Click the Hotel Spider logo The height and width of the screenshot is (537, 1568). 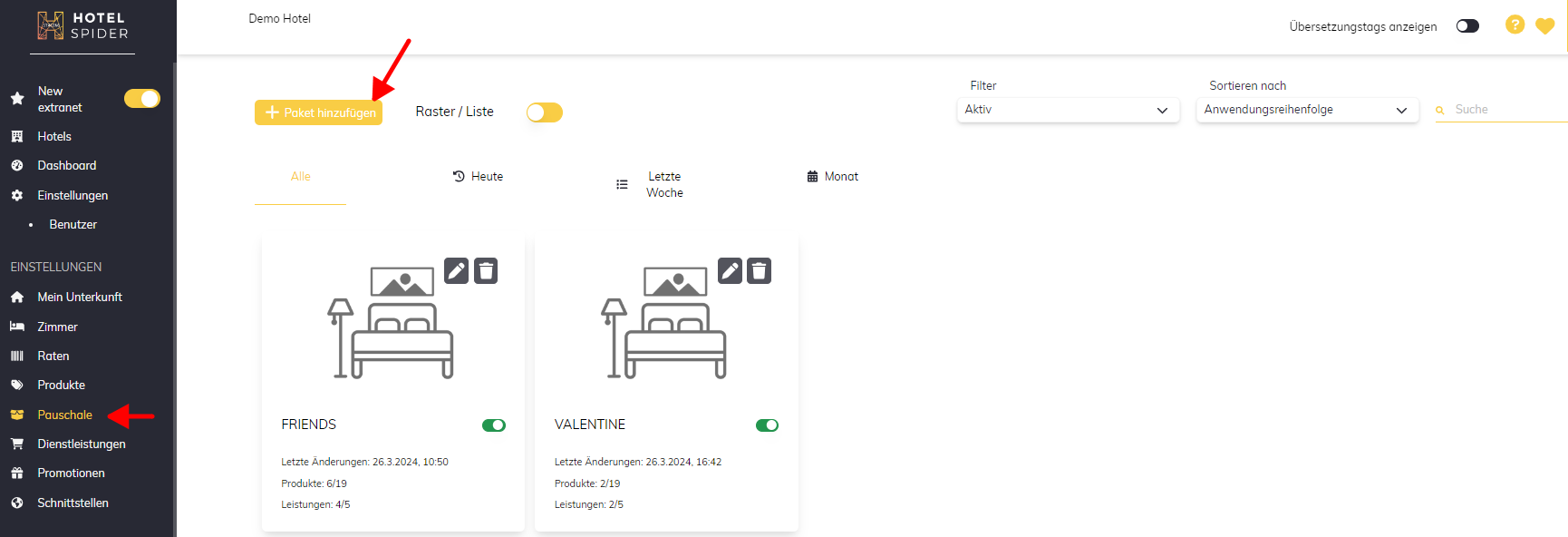pyautogui.click(x=82, y=26)
